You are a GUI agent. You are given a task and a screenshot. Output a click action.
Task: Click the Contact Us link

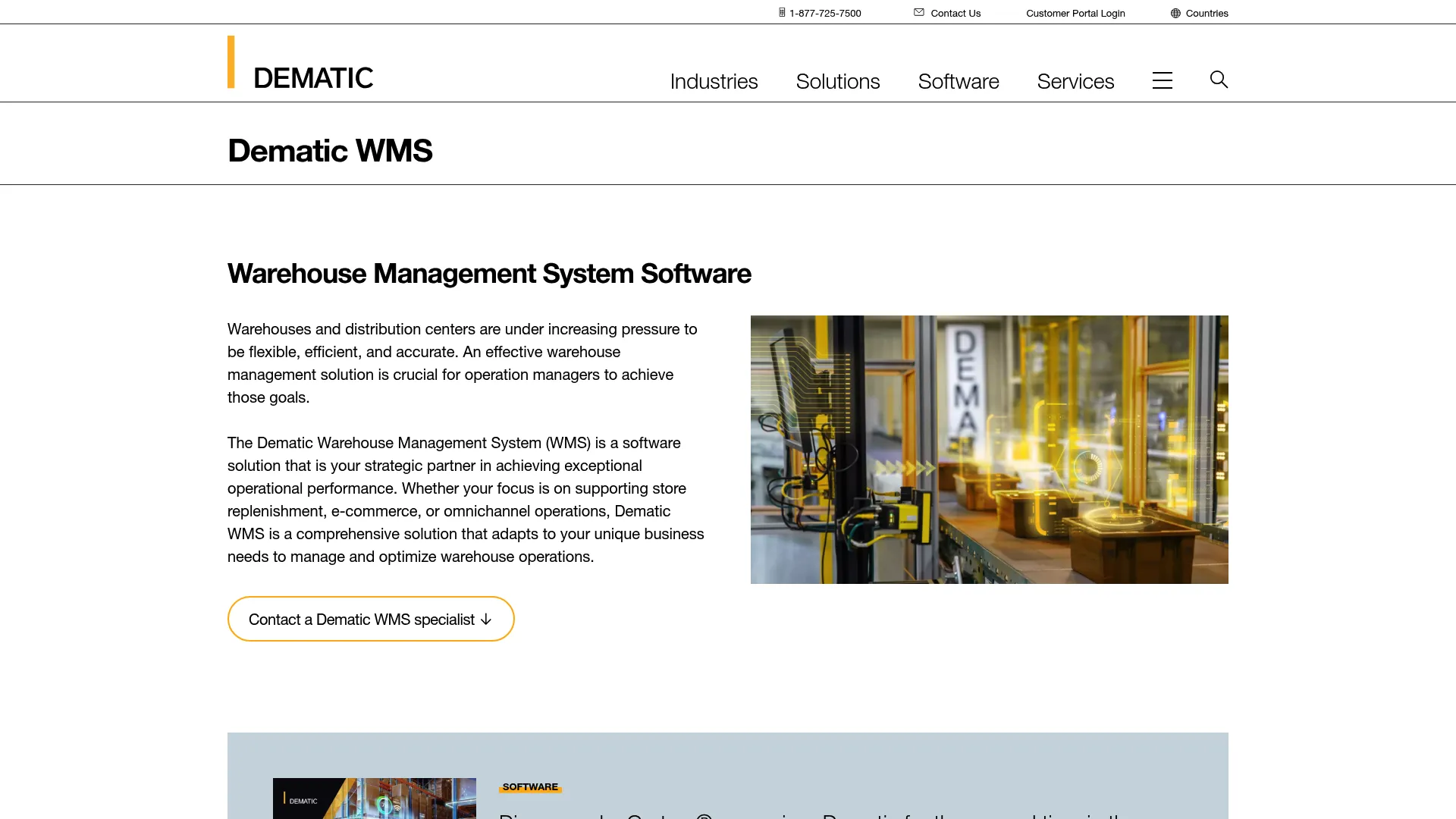click(955, 12)
